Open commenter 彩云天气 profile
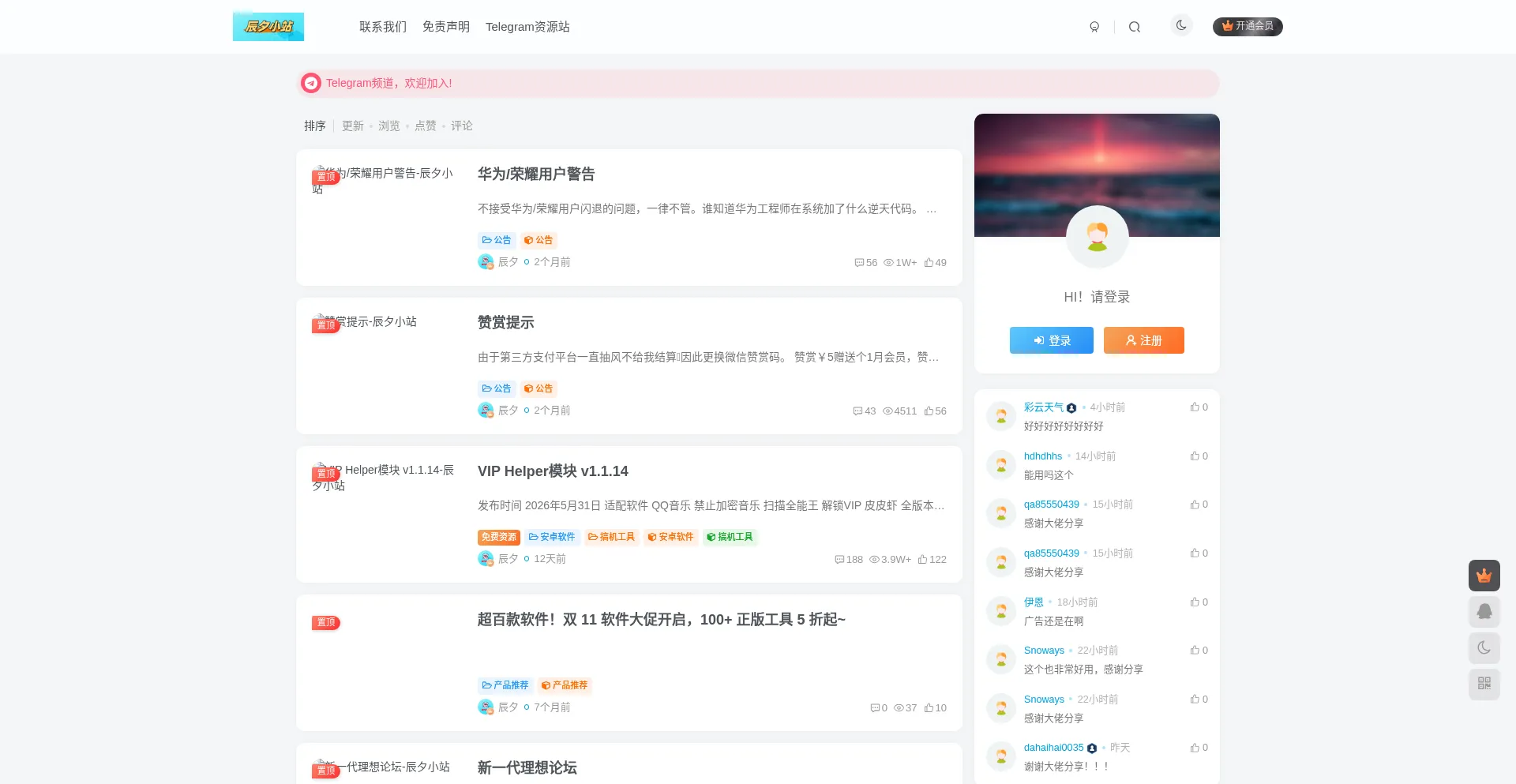The height and width of the screenshot is (784, 1516). 1044,407
